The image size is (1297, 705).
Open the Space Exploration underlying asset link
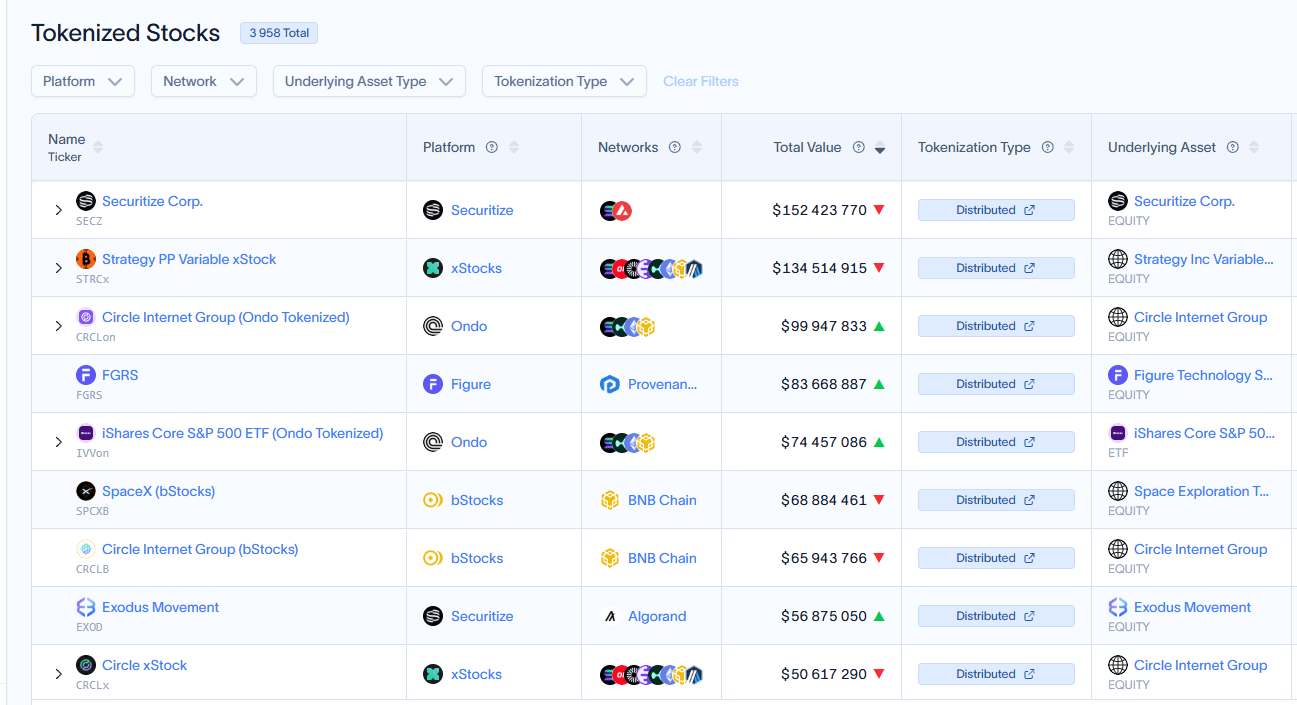tap(1203, 491)
